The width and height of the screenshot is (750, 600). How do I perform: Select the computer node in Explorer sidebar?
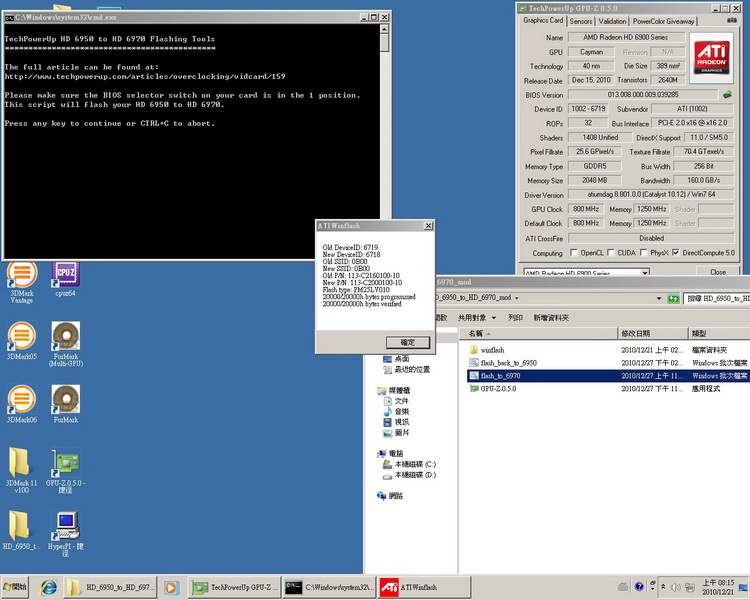pyautogui.click(x=390, y=453)
